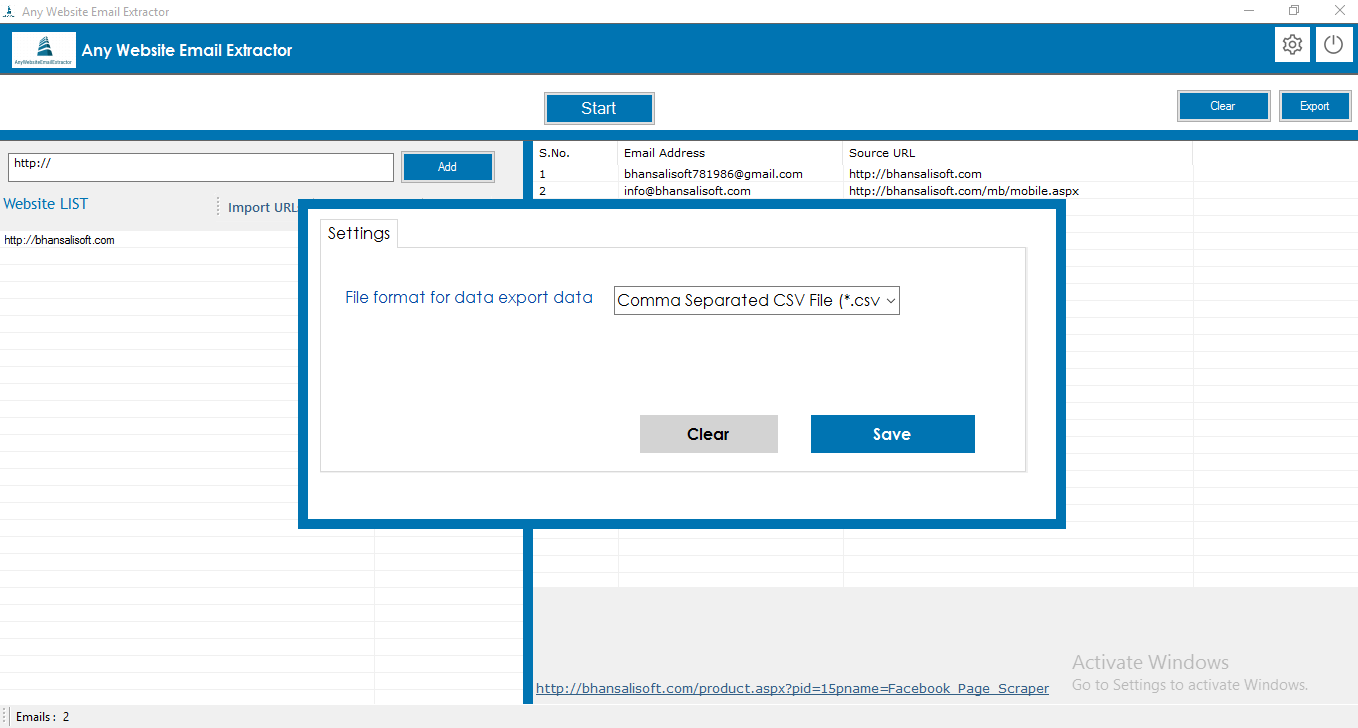This screenshot has width=1358, height=728.
Task: Click the app icon in the title bar
Action: [x=9, y=12]
